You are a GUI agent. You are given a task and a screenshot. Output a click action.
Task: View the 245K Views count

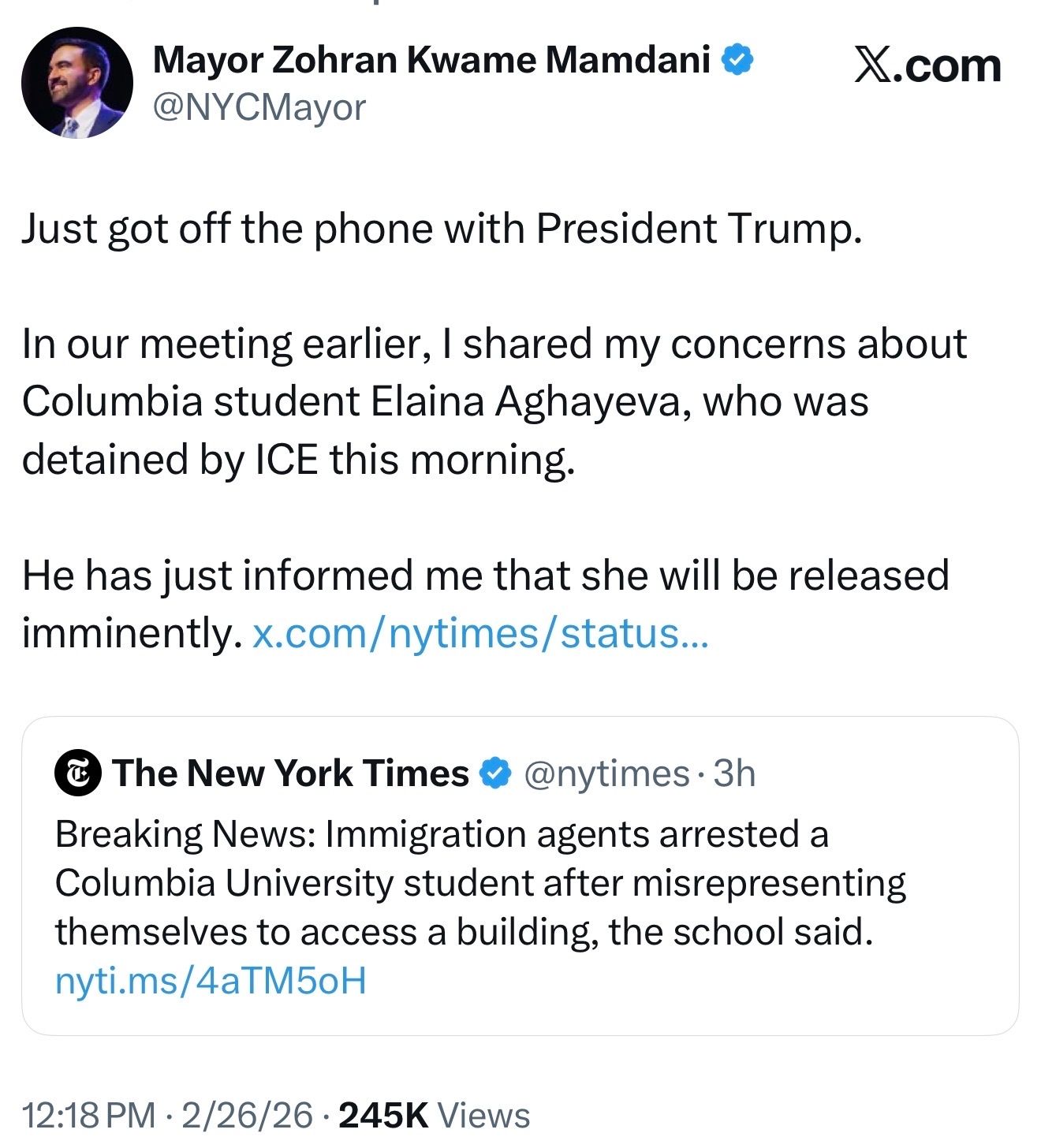pyautogui.click(x=434, y=1116)
